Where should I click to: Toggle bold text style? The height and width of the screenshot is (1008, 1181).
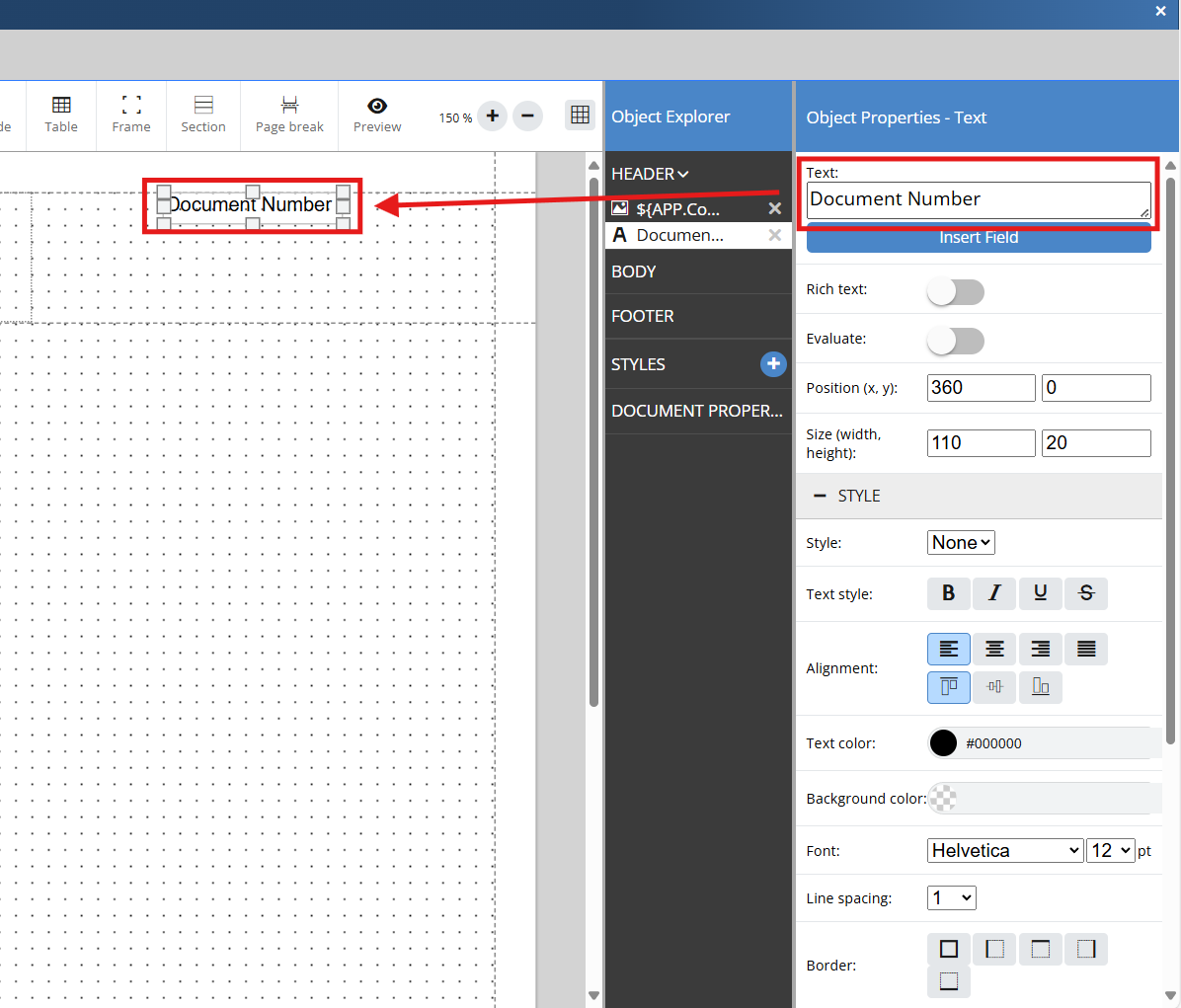(948, 593)
